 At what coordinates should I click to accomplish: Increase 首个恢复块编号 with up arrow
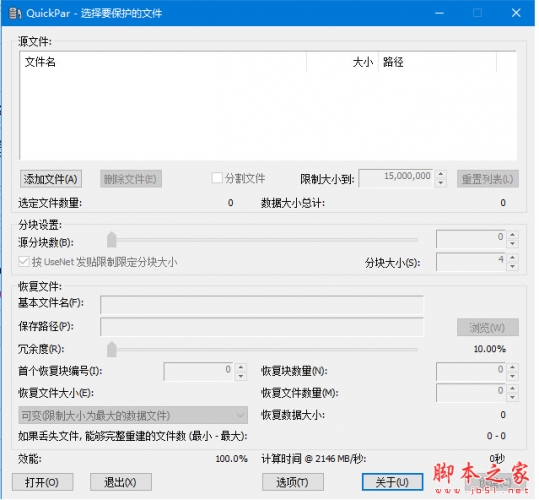tap(241, 367)
